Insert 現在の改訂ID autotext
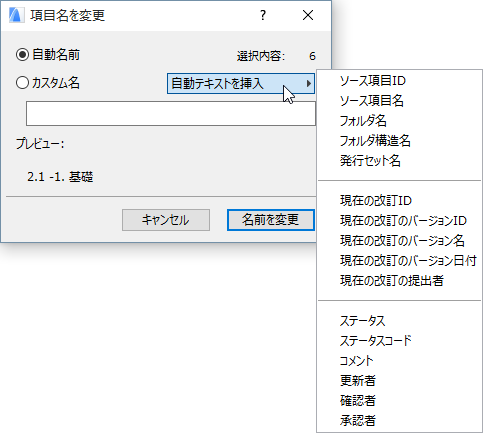This screenshot has width=483, height=433. coord(399,201)
